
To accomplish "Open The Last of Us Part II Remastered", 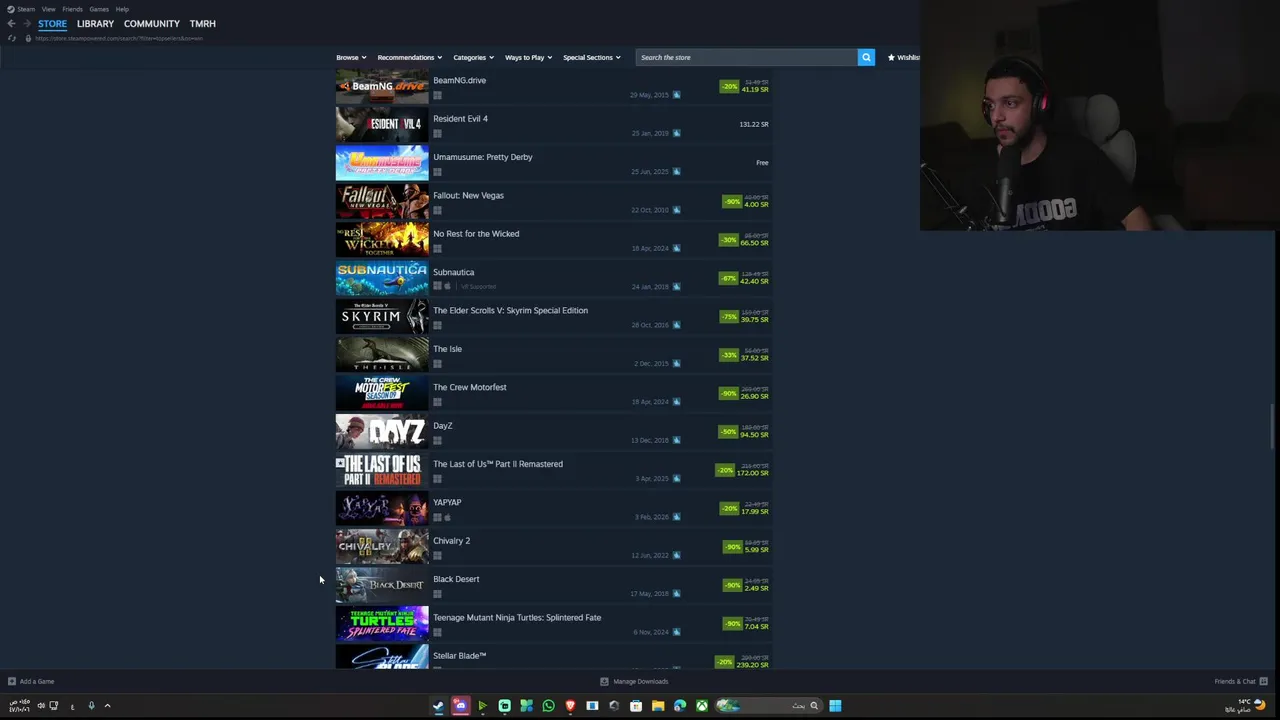I will 498,464.
